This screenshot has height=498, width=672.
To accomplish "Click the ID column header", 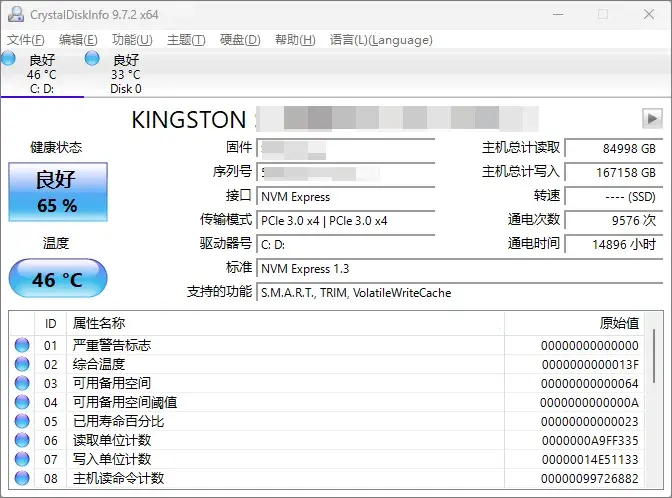I will tap(50, 323).
